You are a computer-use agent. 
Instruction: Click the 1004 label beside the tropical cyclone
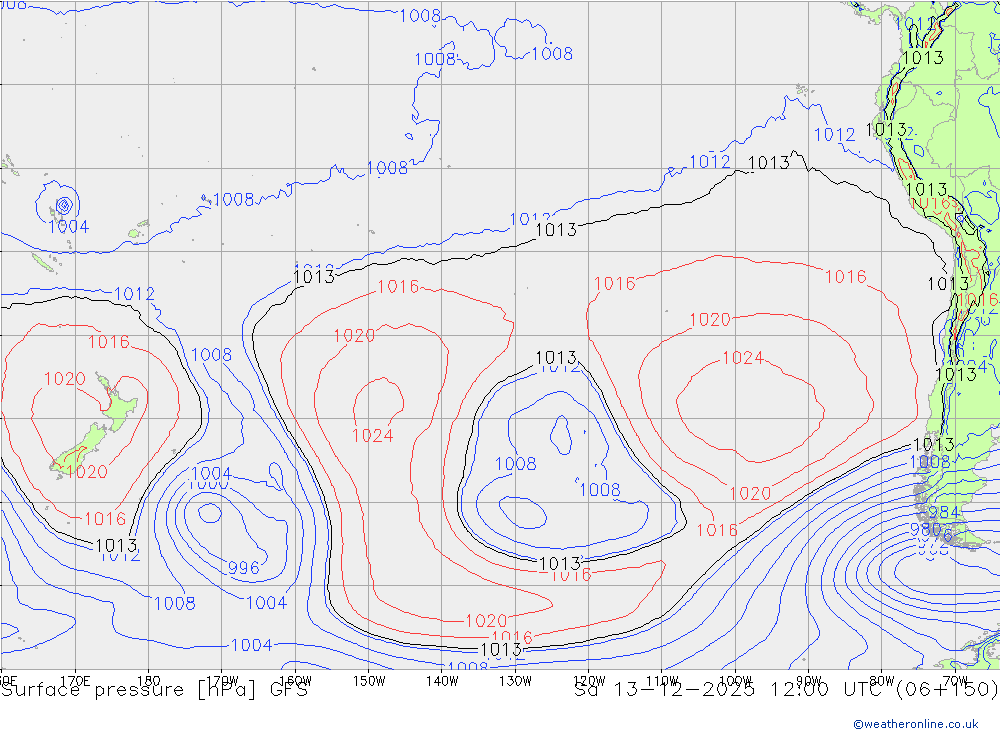tap(69, 226)
